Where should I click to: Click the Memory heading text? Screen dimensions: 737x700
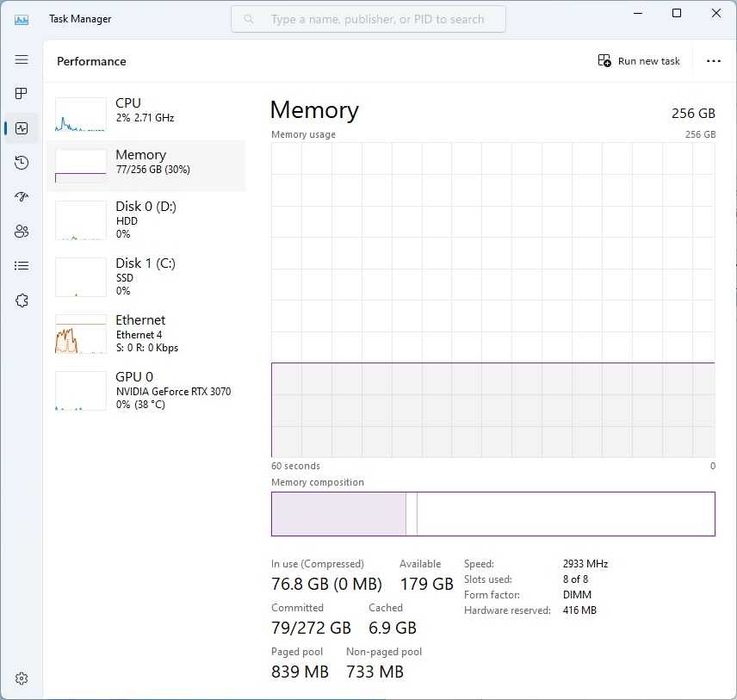[x=314, y=110]
